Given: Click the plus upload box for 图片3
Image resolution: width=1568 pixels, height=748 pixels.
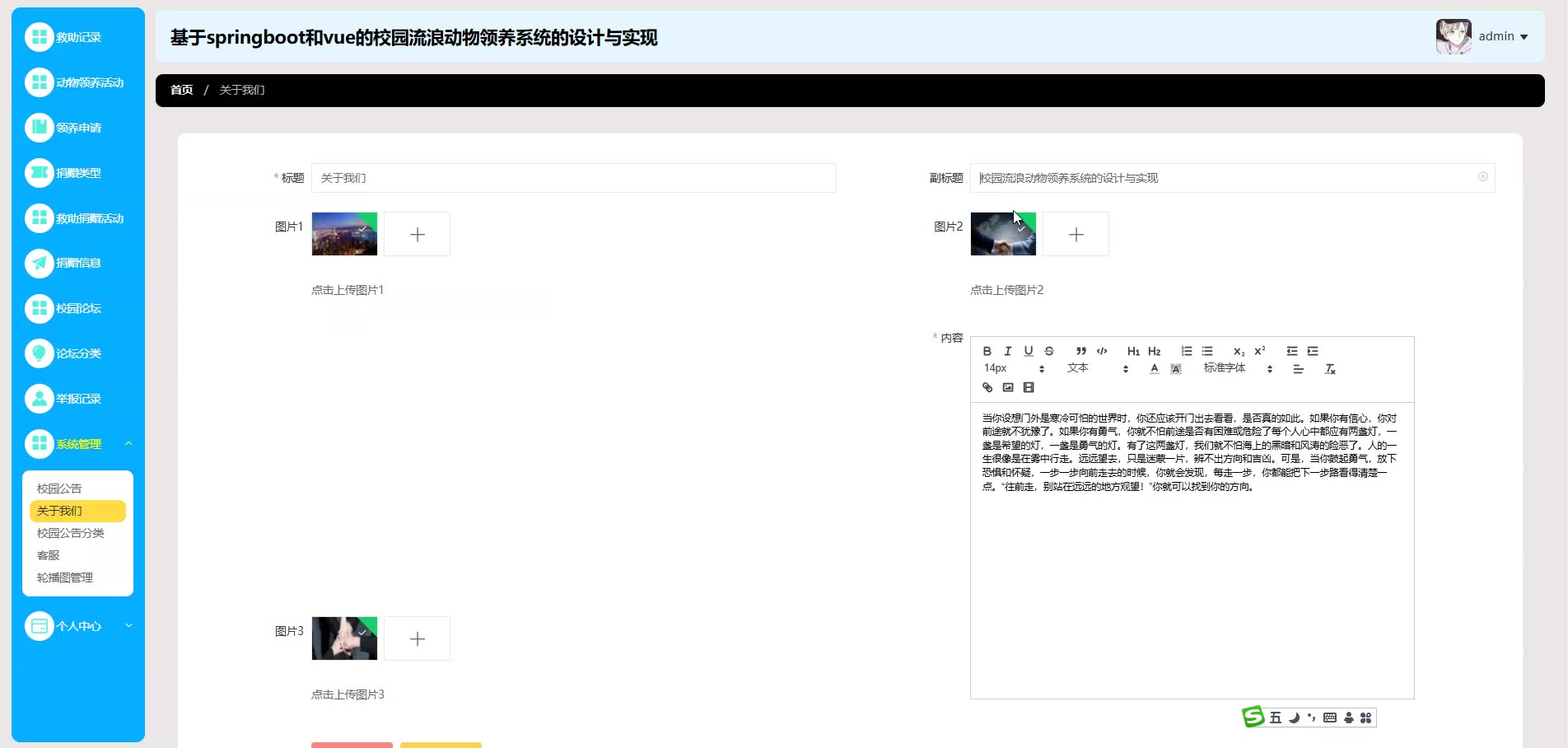Looking at the screenshot, I should [x=417, y=638].
